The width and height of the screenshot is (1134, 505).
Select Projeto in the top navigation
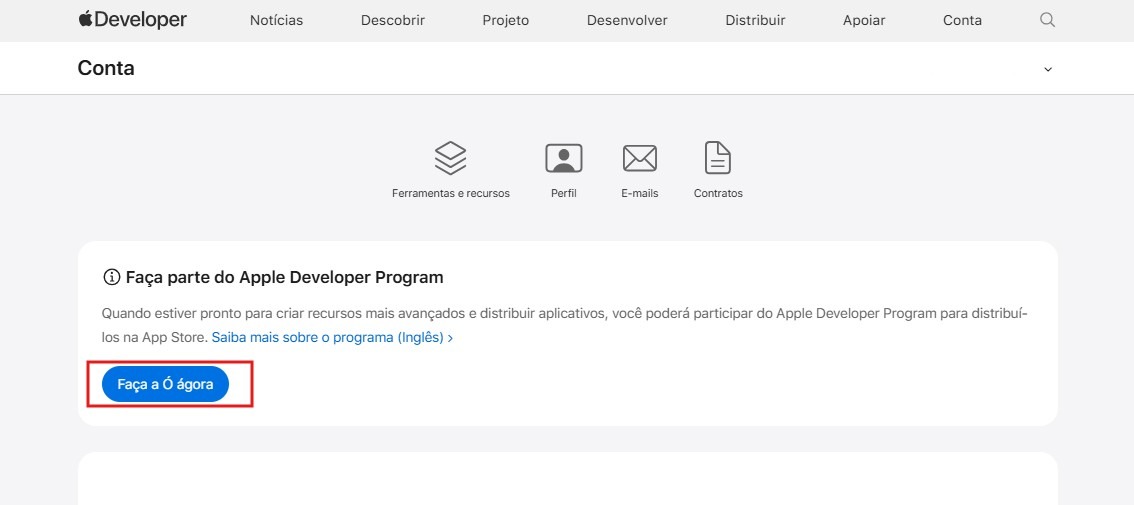coord(505,20)
